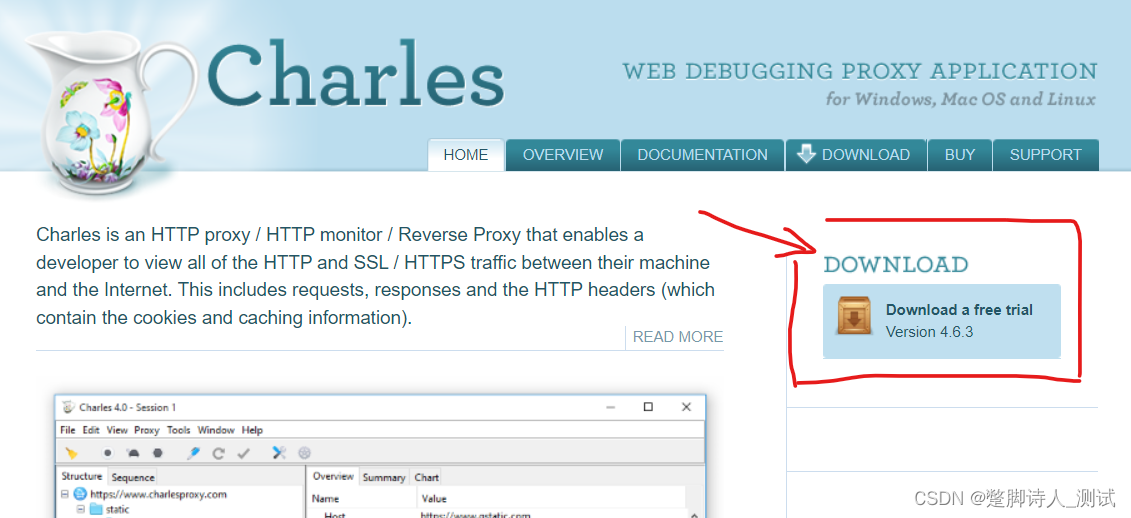The height and width of the screenshot is (518, 1131).
Task: Select the https://www.charlesproxy.com tree row
Action: (144, 494)
